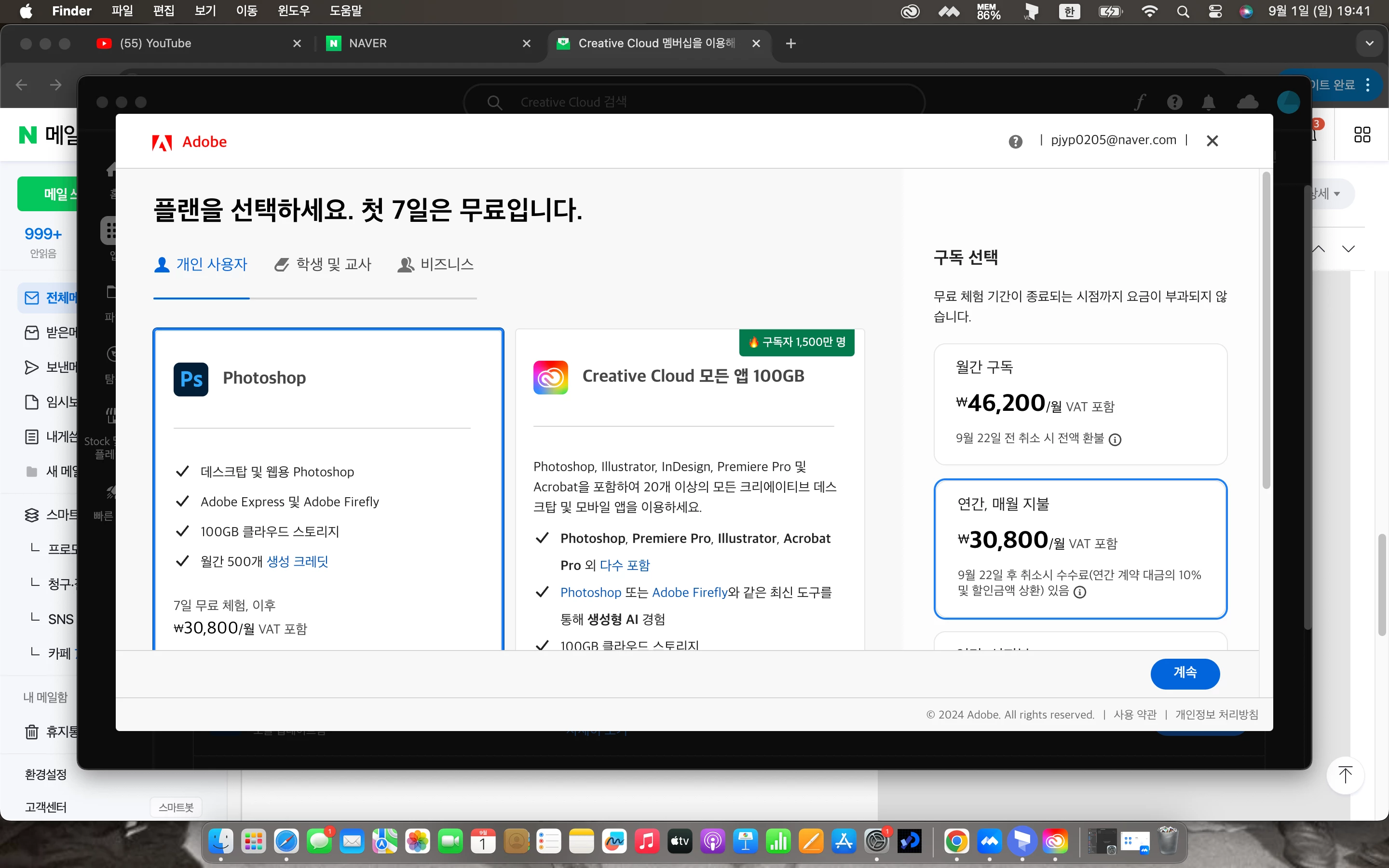Open the fonts icon in the Creative Cloud toolbar
Image resolution: width=1389 pixels, height=868 pixels.
[x=1140, y=102]
